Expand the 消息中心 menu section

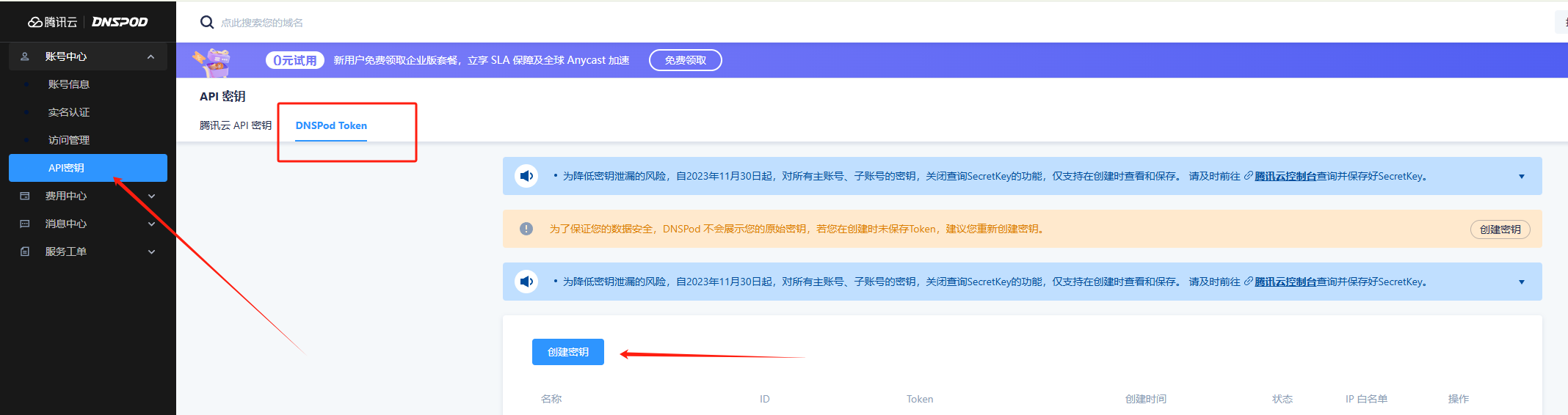151,224
